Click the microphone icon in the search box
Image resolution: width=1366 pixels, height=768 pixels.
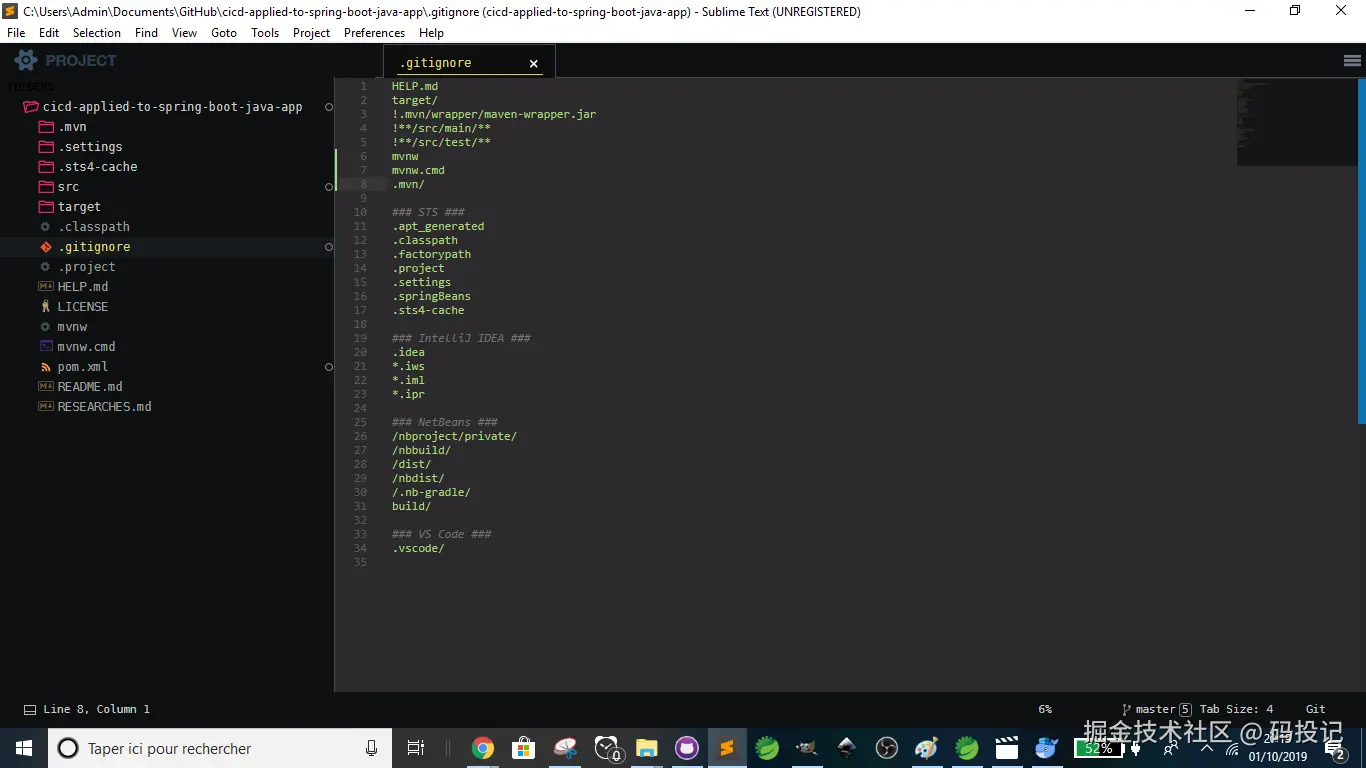(372, 748)
